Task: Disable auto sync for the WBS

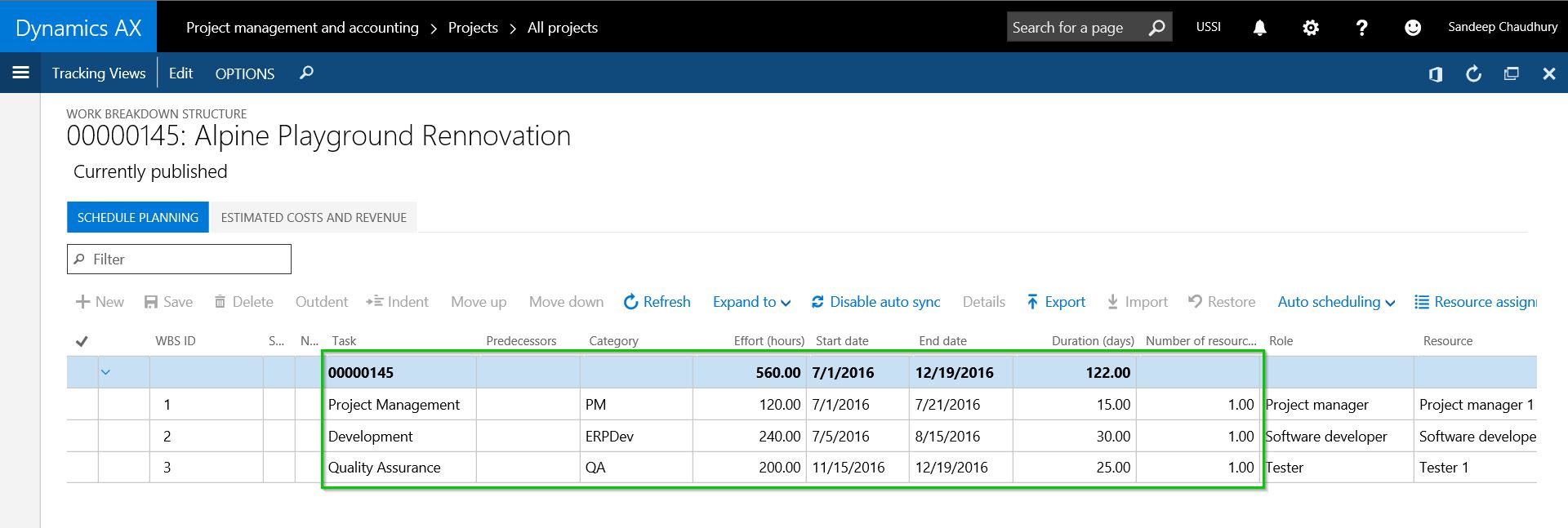Action: click(875, 302)
